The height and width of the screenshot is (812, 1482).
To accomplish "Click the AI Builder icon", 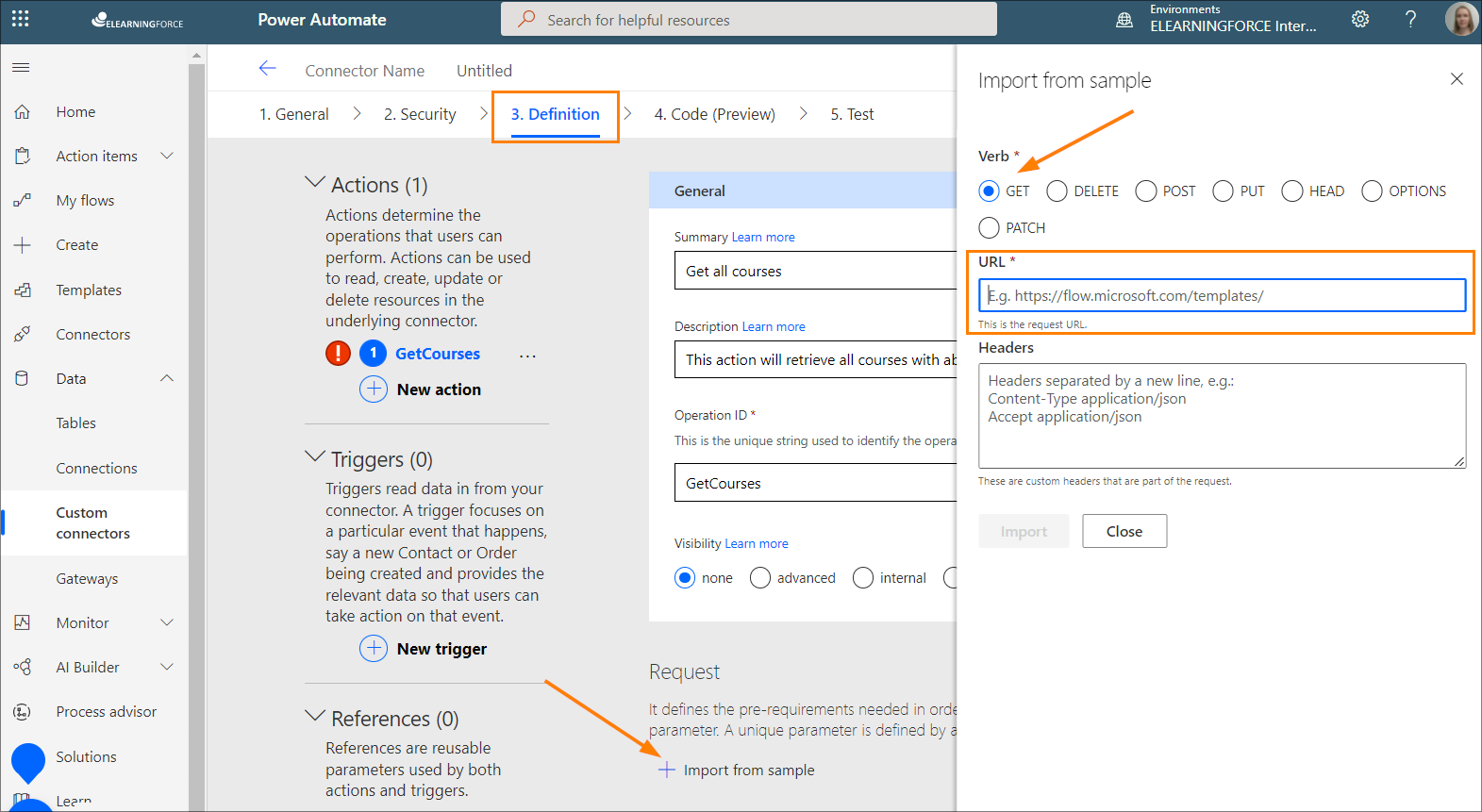I will point(23,667).
